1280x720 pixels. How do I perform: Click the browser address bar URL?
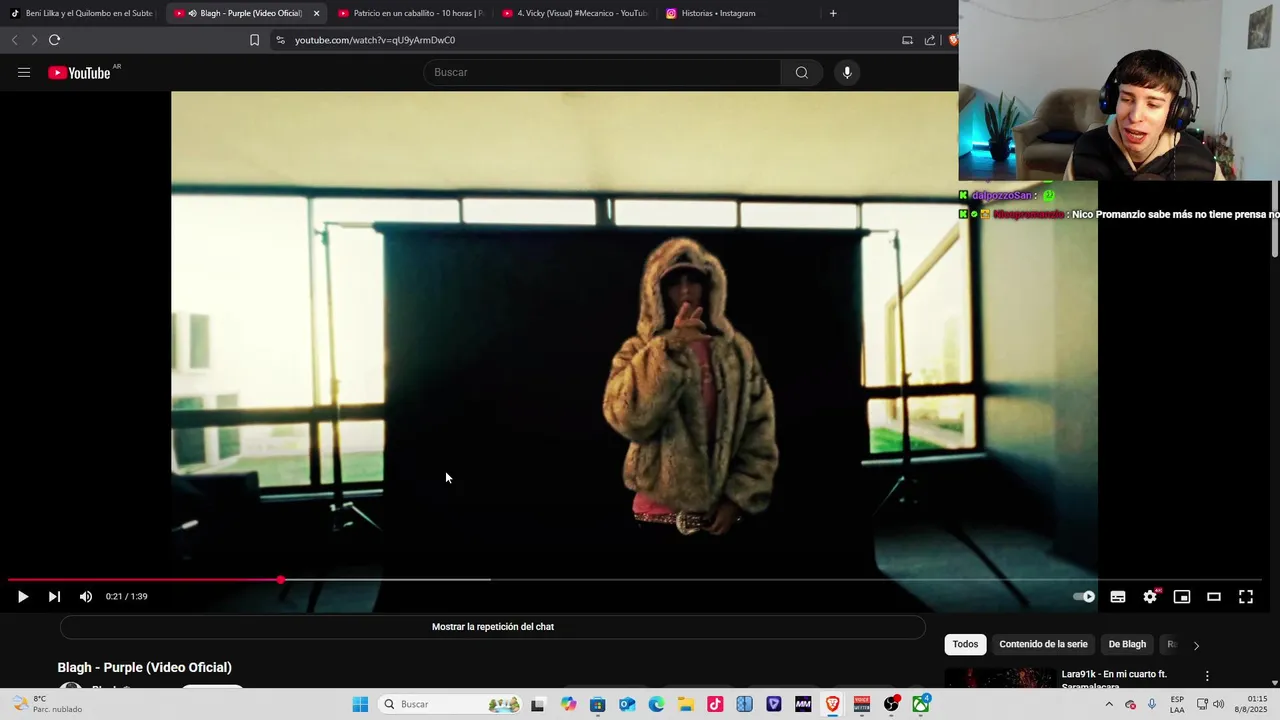click(x=375, y=40)
